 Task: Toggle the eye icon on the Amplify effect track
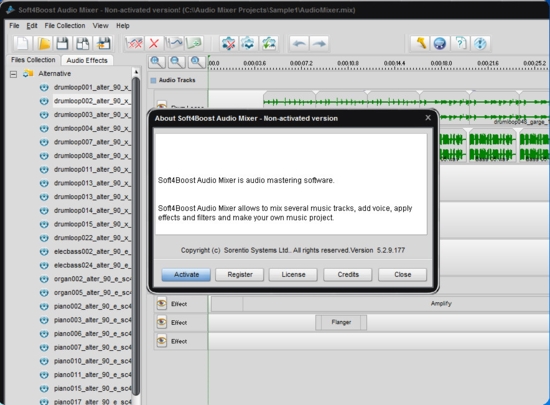161,304
